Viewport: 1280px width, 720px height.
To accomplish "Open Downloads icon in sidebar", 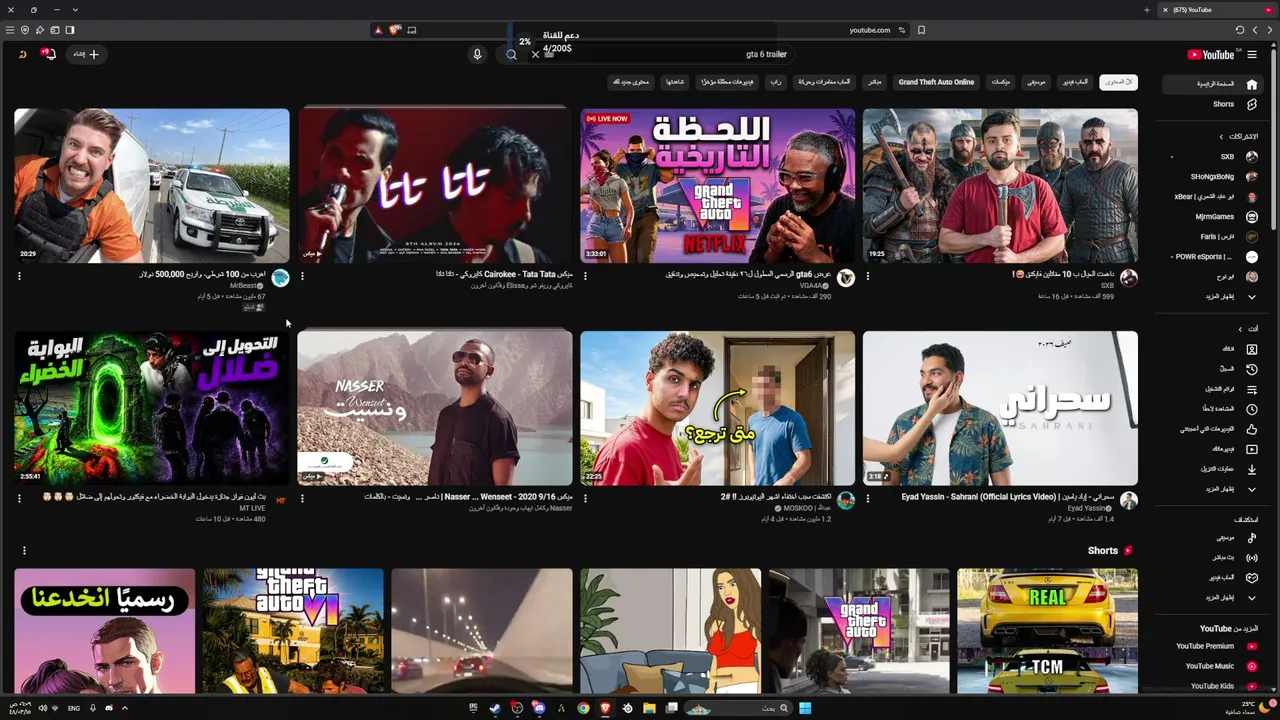I will pyautogui.click(x=1251, y=469).
